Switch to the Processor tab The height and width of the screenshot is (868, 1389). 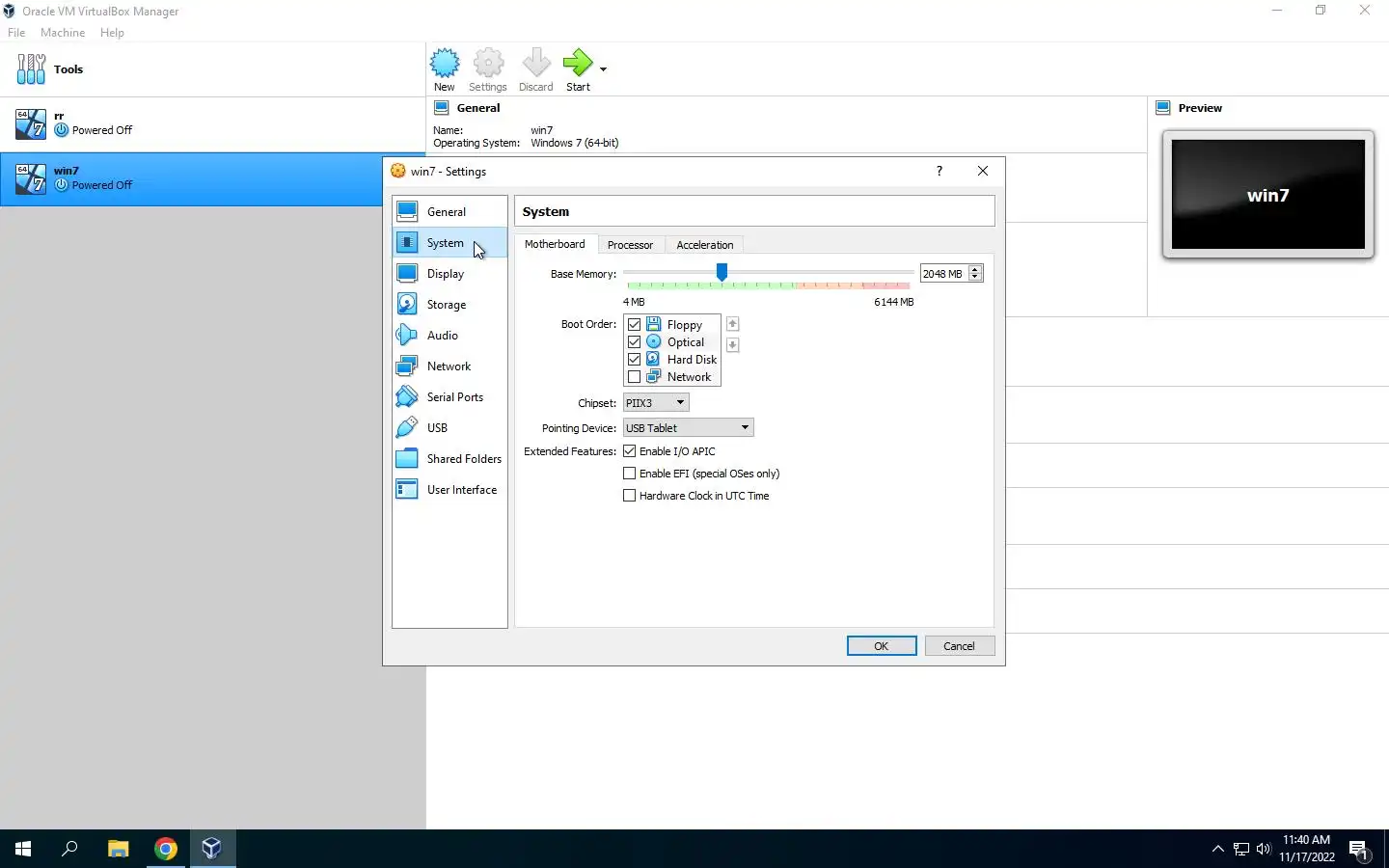pyautogui.click(x=630, y=245)
